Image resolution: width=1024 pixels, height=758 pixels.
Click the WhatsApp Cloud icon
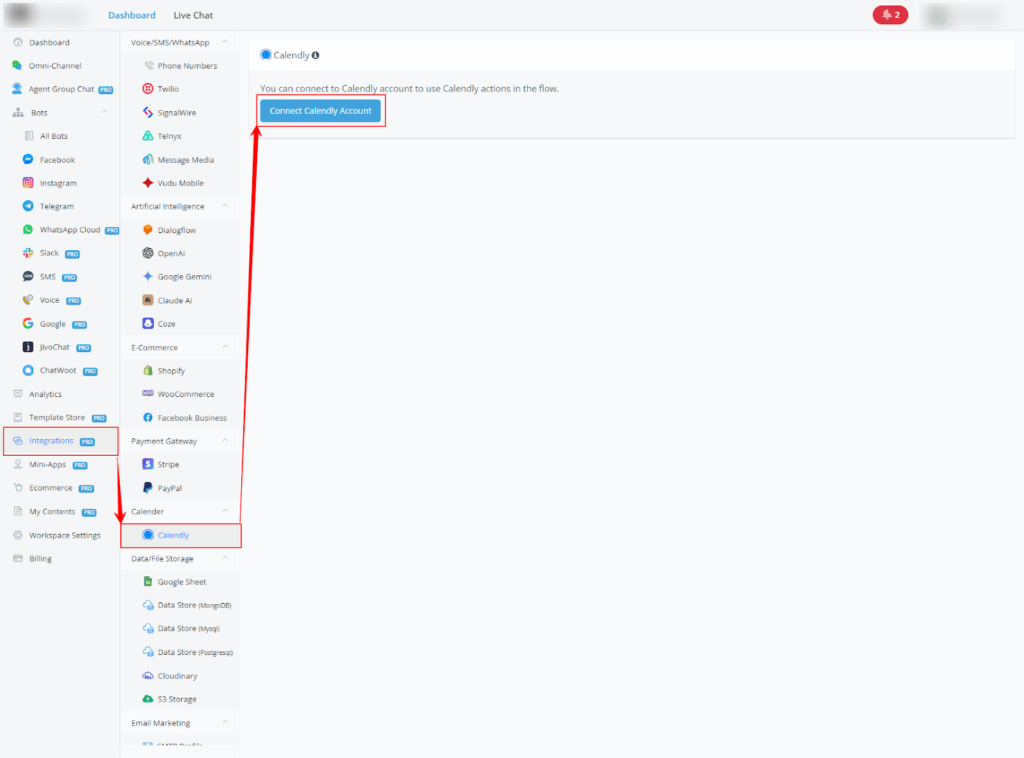(29, 230)
